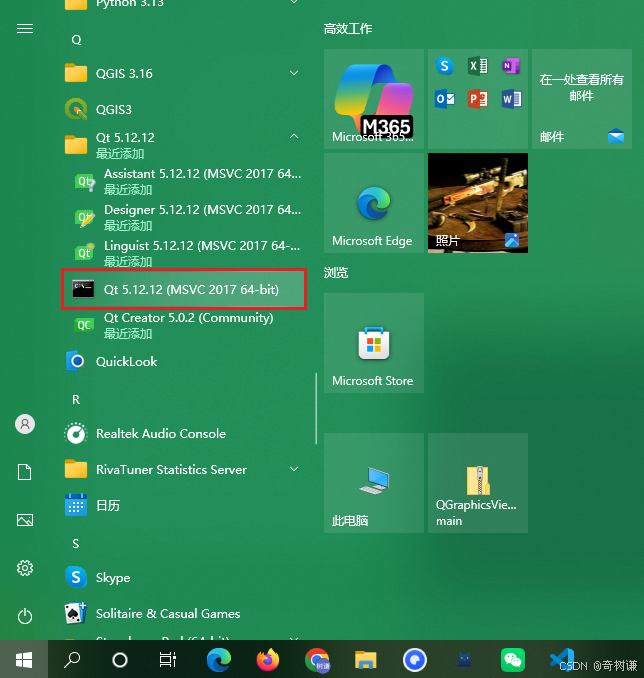Open Microsoft Edge from taskbar
The height and width of the screenshot is (678, 644).
[219, 660]
